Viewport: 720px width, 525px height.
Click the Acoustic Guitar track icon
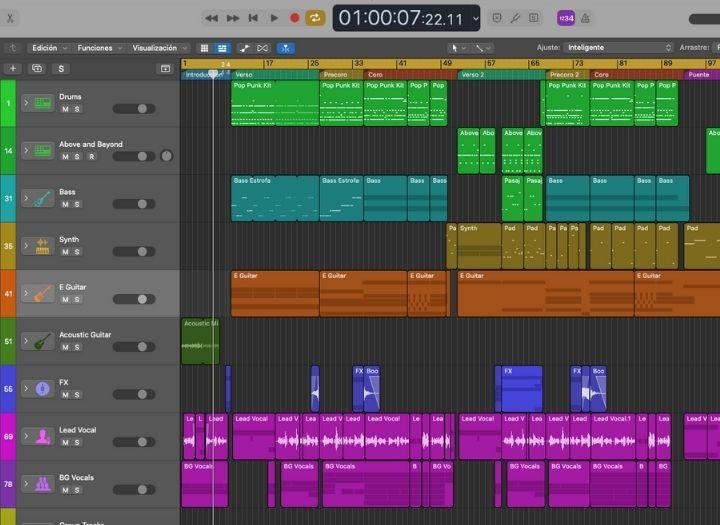click(43, 341)
